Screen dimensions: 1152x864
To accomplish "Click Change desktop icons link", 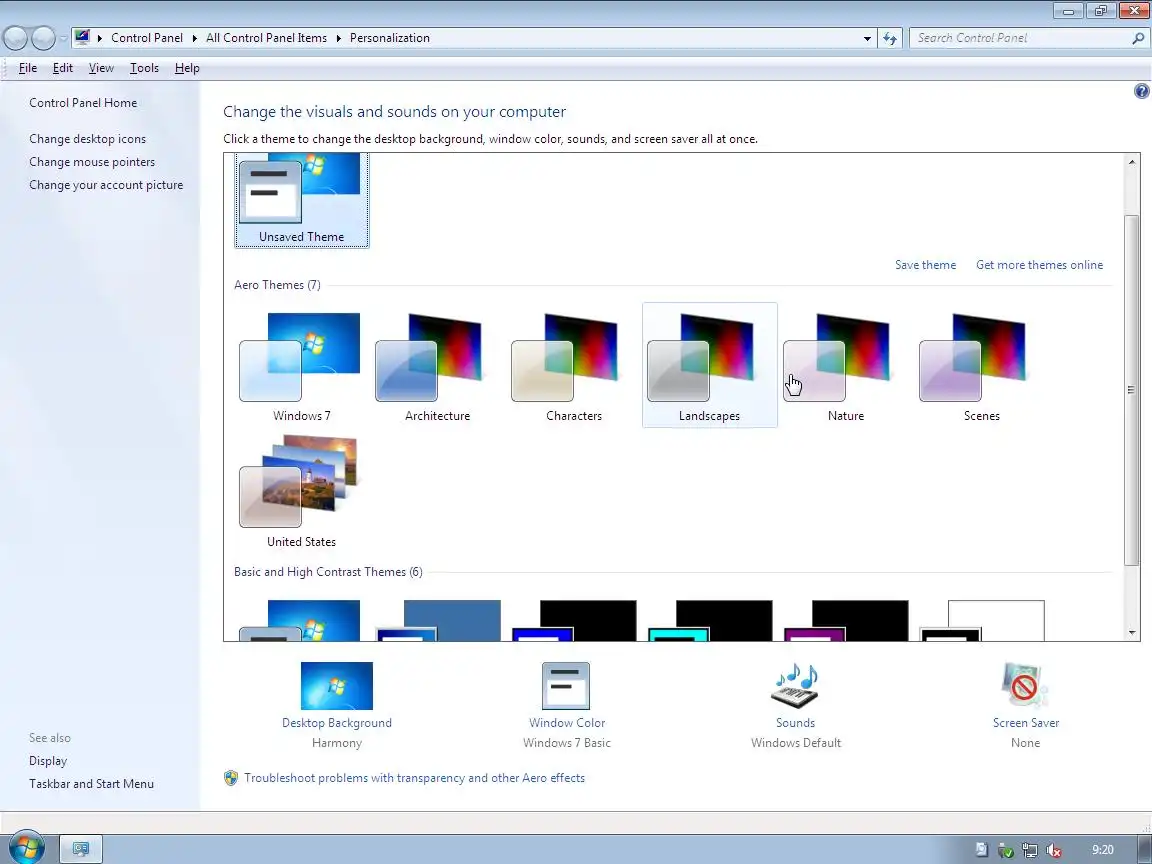I will (87, 139).
